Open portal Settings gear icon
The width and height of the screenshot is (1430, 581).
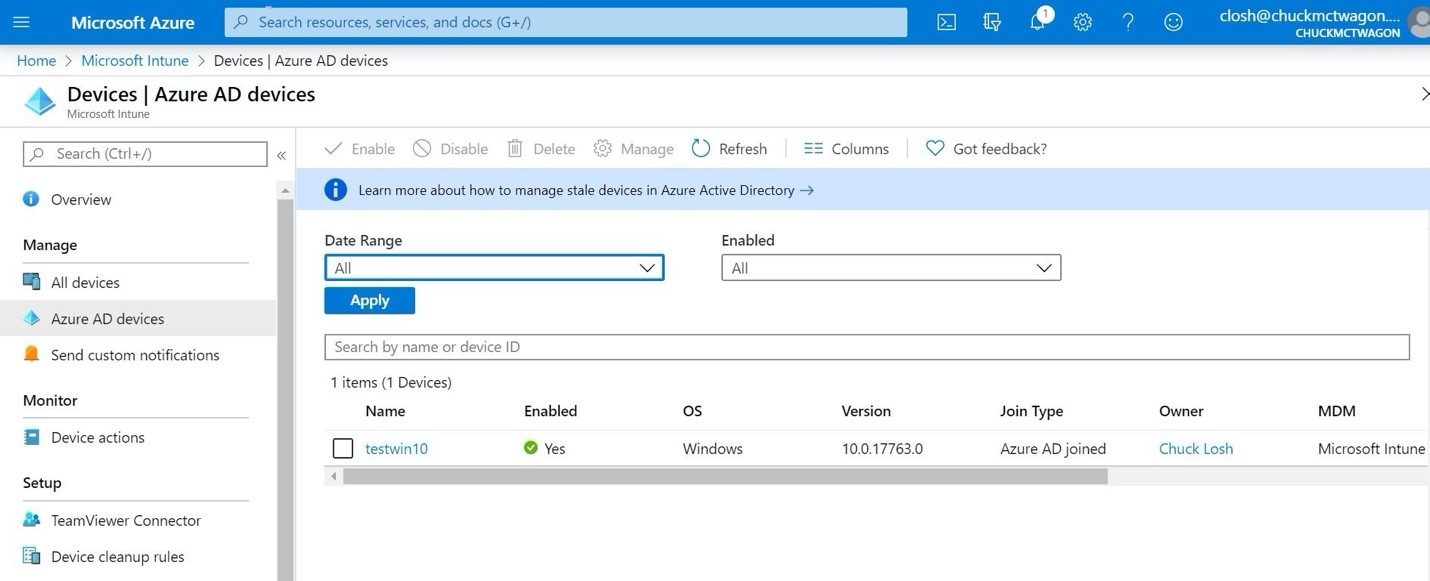pos(1083,22)
